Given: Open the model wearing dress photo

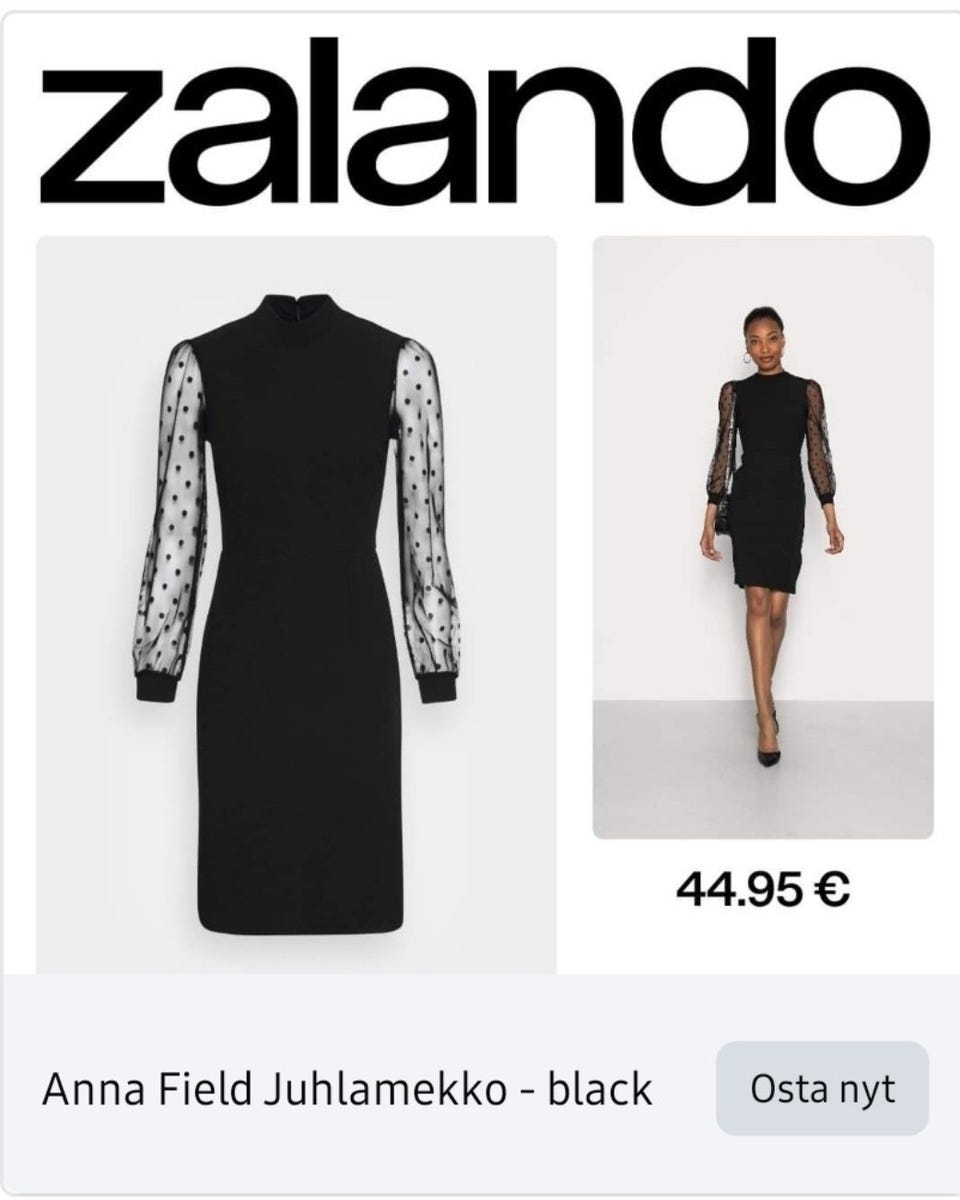Looking at the screenshot, I should tap(763, 537).
